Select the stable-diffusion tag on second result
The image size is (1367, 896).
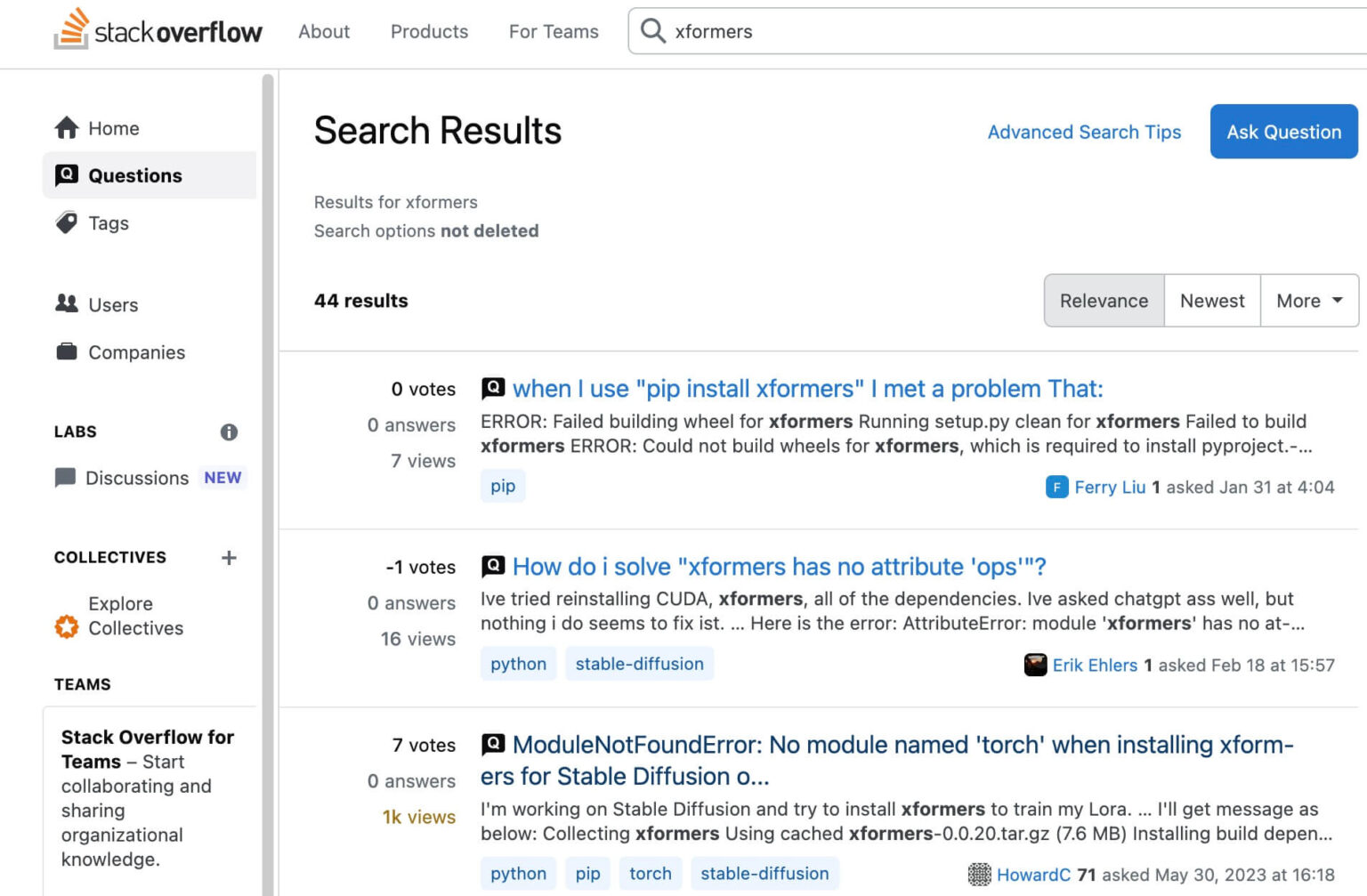pos(639,664)
